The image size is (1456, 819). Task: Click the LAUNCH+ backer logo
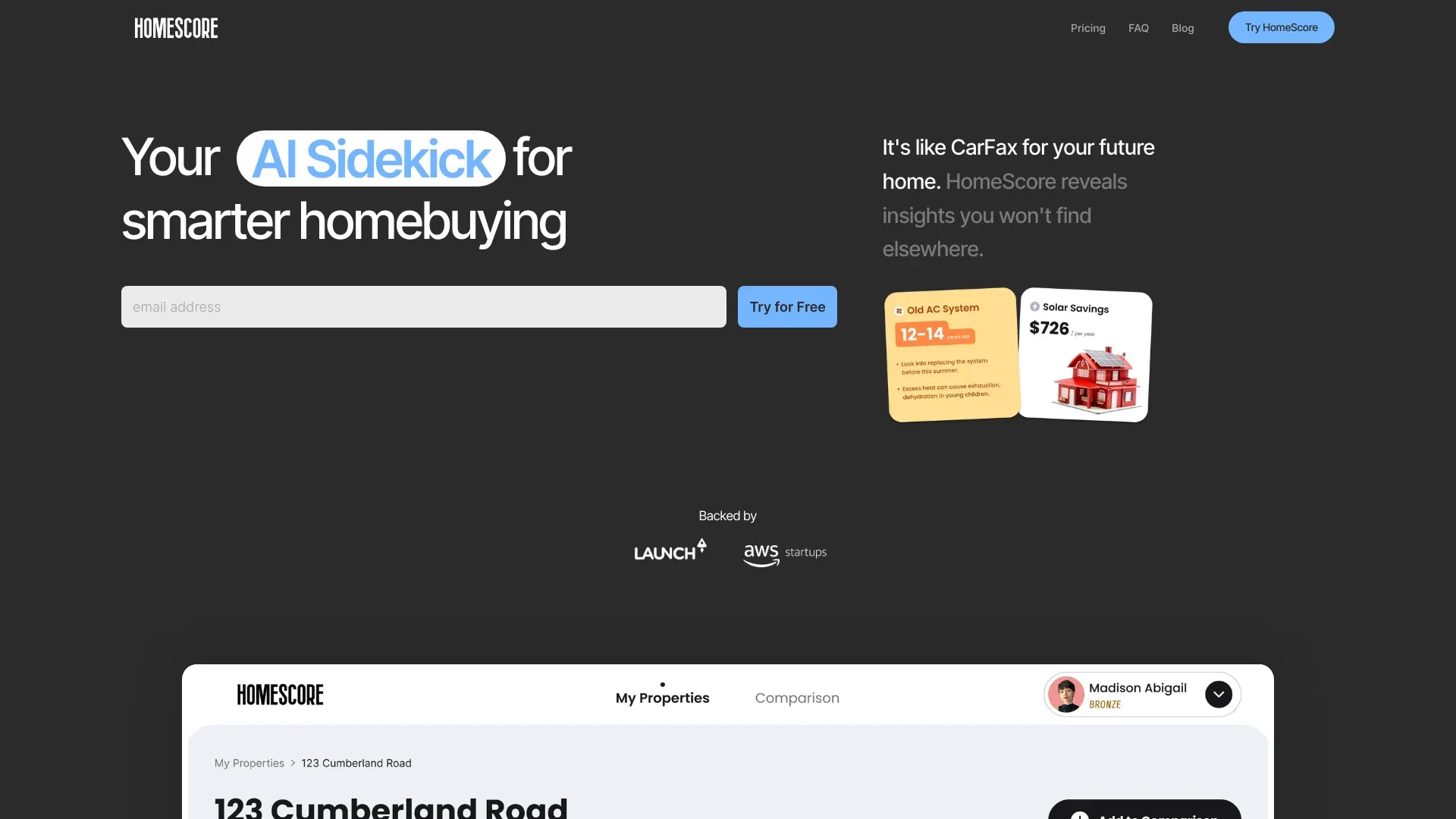tap(670, 551)
